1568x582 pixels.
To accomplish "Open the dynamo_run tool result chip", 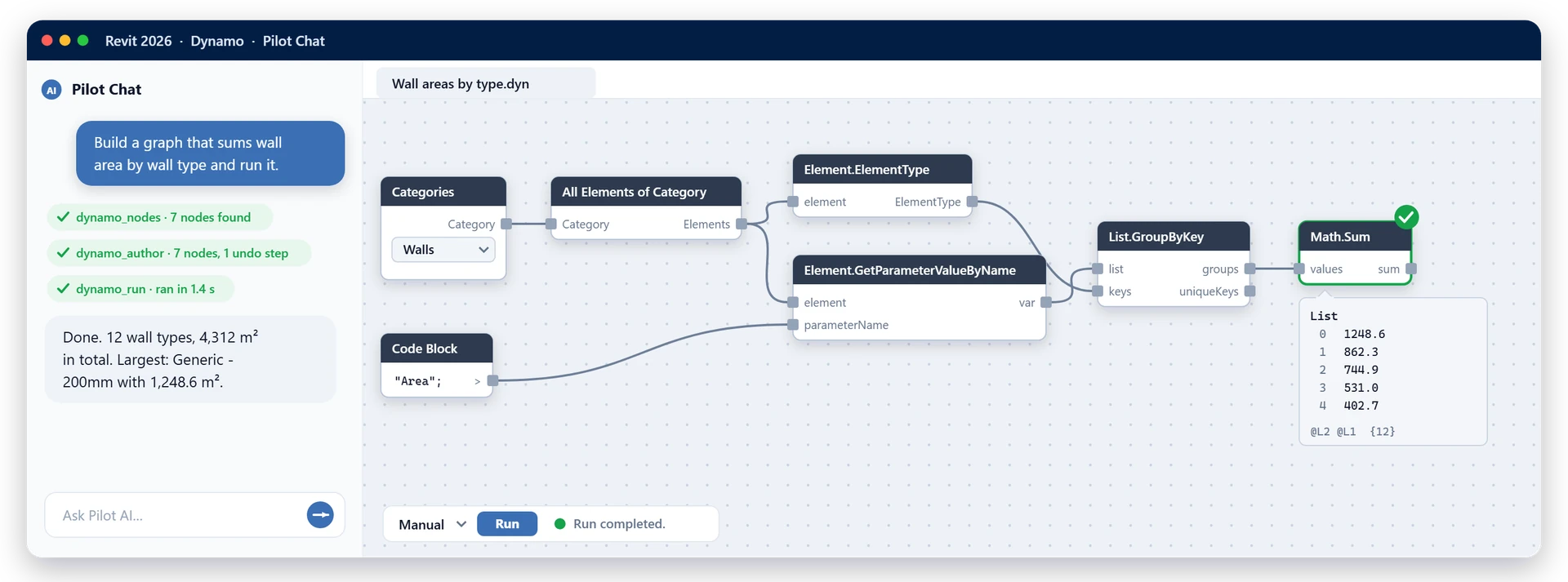I will [140, 289].
